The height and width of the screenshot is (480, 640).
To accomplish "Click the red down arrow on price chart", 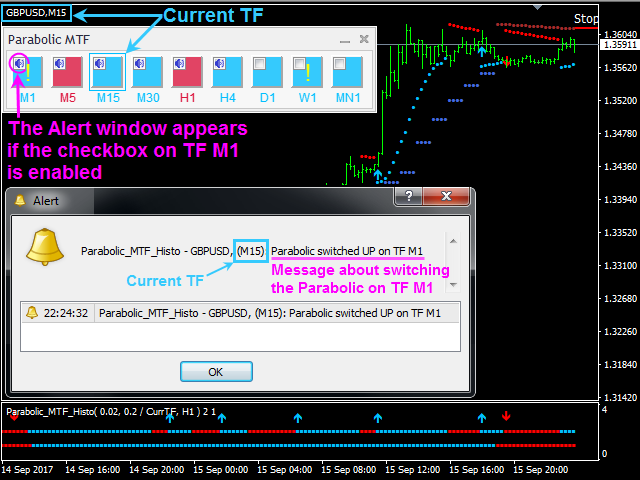I will pos(507,61).
